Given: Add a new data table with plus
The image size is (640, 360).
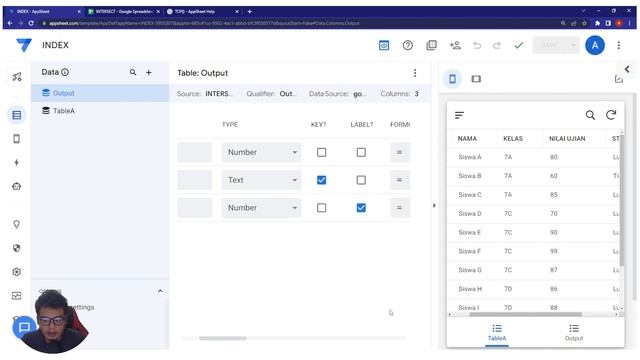Looking at the screenshot, I should tap(149, 72).
